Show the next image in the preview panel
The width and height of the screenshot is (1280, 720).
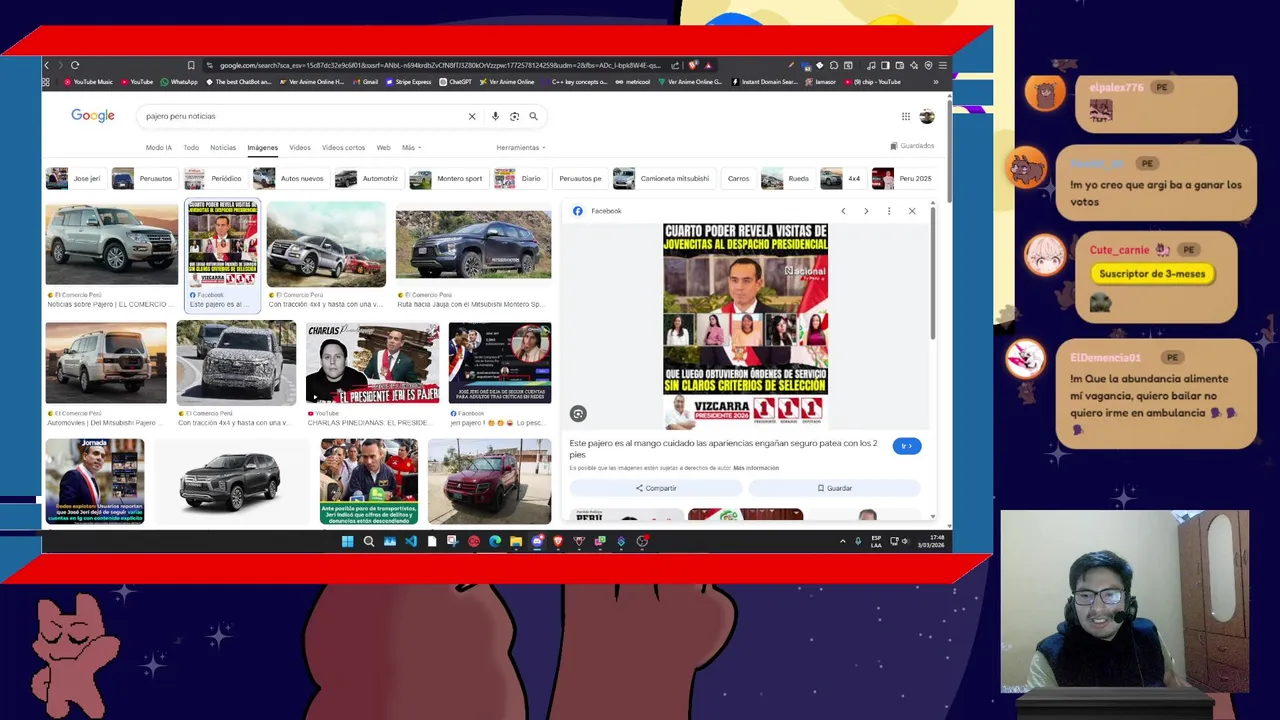pos(866,211)
